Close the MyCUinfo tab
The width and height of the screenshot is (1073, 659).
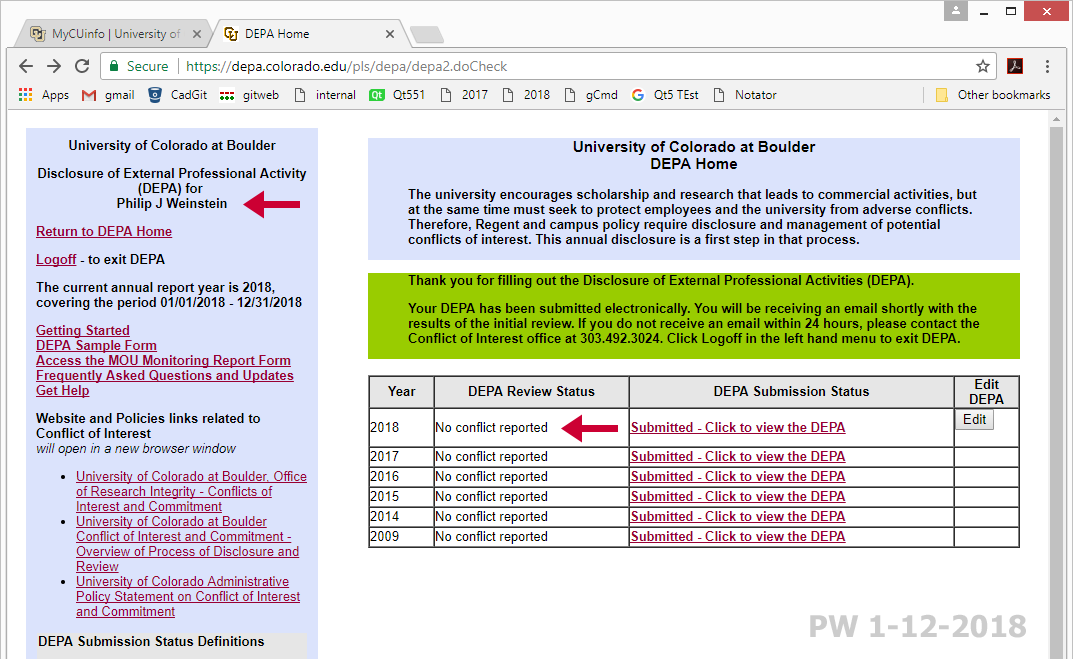click(197, 34)
